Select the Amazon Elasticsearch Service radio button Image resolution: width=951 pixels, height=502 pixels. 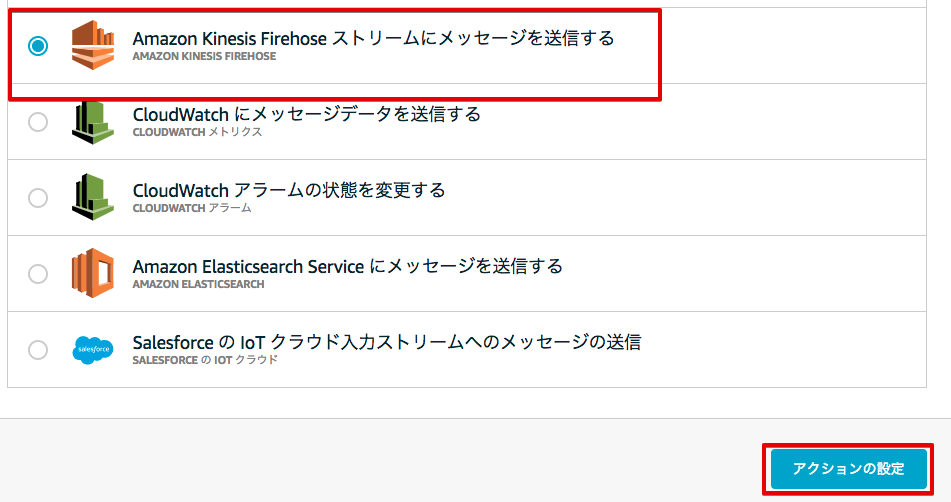tap(38, 273)
